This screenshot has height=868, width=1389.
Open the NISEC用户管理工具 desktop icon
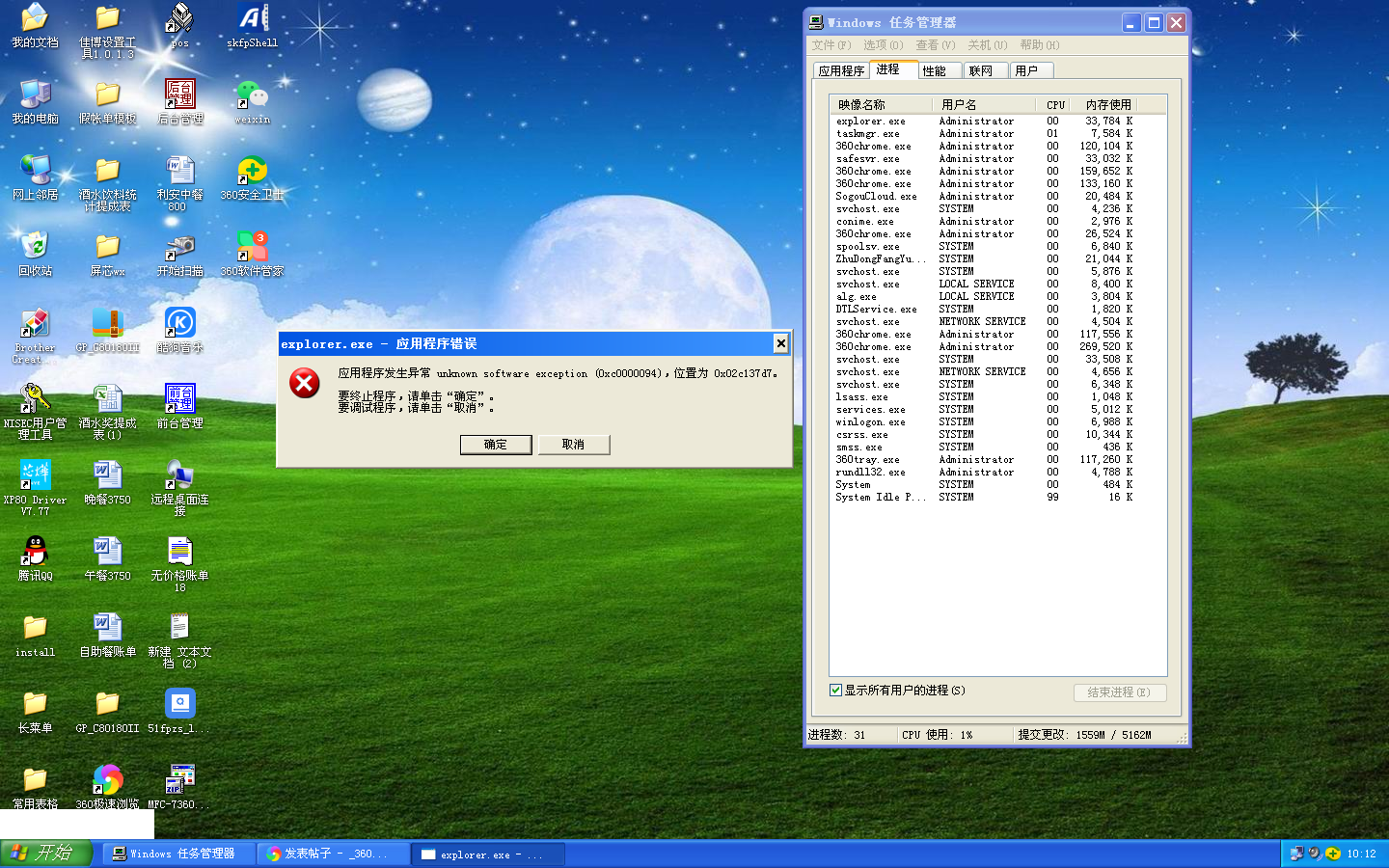pyautogui.click(x=35, y=412)
